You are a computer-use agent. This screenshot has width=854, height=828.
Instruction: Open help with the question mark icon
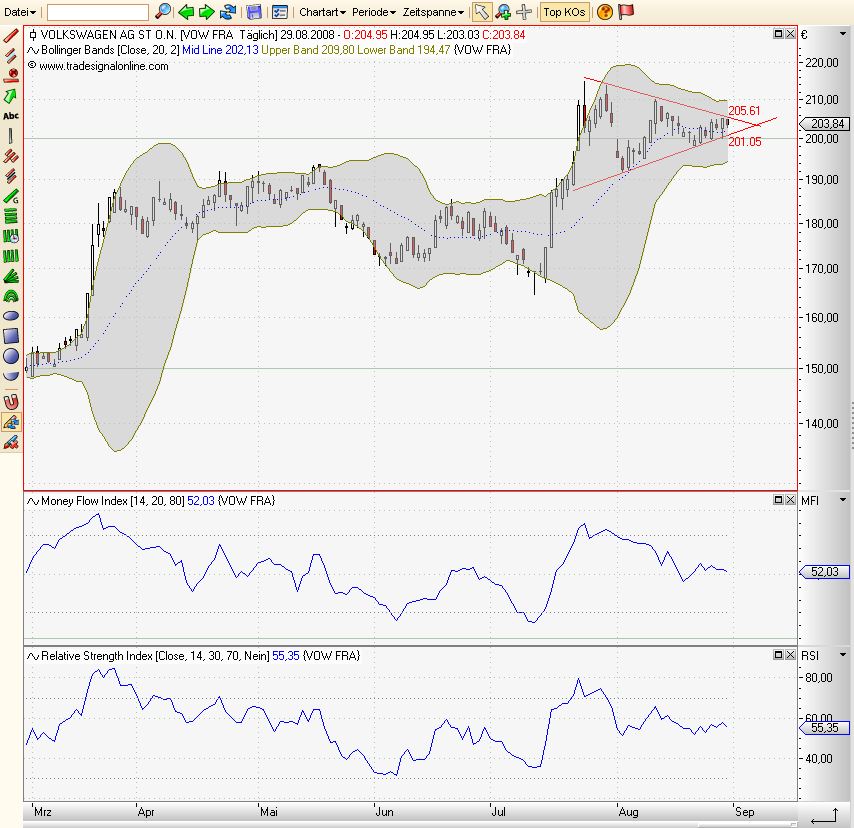click(x=605, y=11)
